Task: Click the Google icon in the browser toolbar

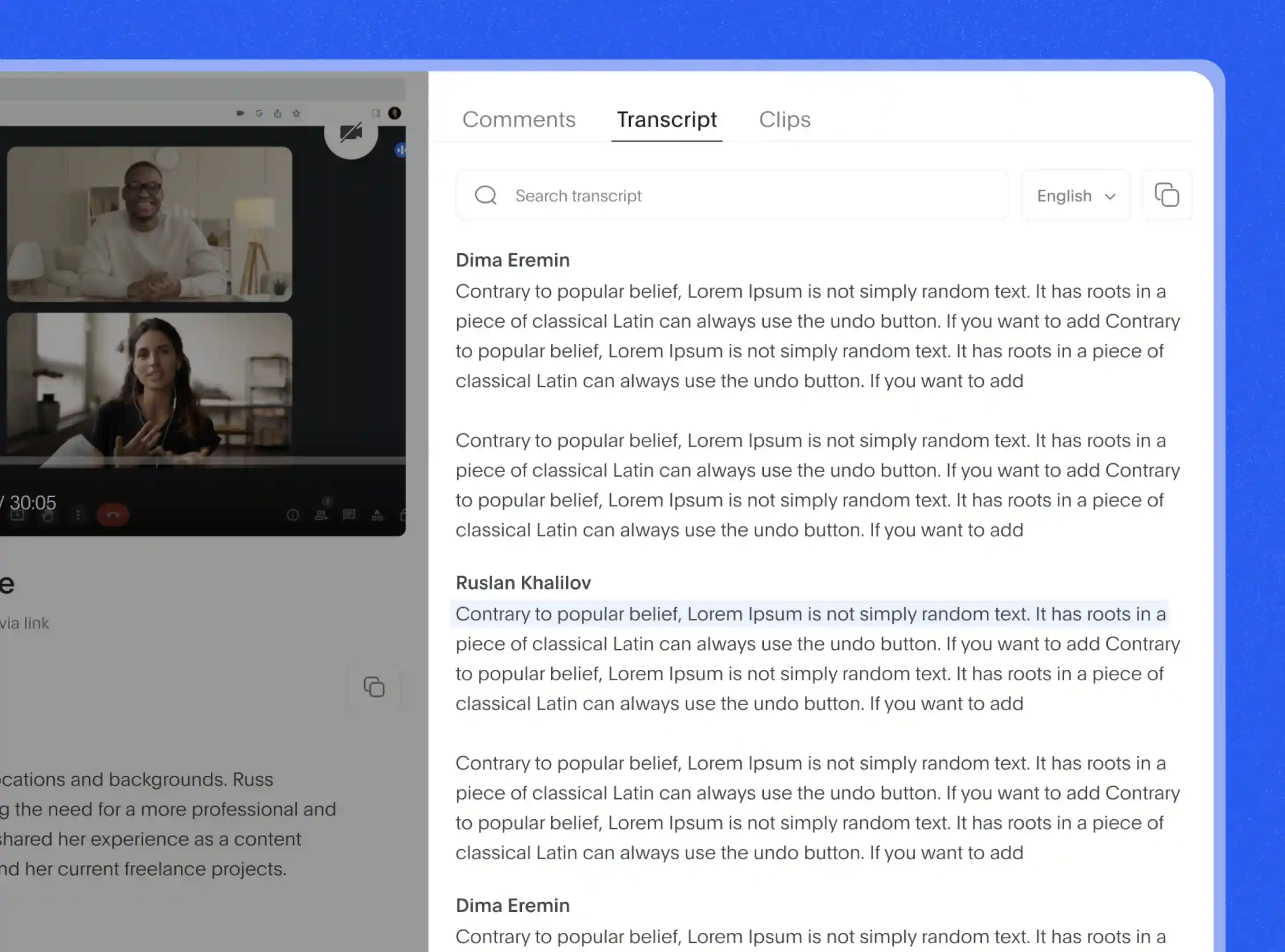Action: coord(259,114)
